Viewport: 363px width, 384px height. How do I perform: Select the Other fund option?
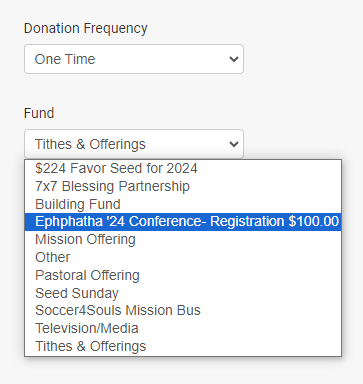click(x=183, y=257)
